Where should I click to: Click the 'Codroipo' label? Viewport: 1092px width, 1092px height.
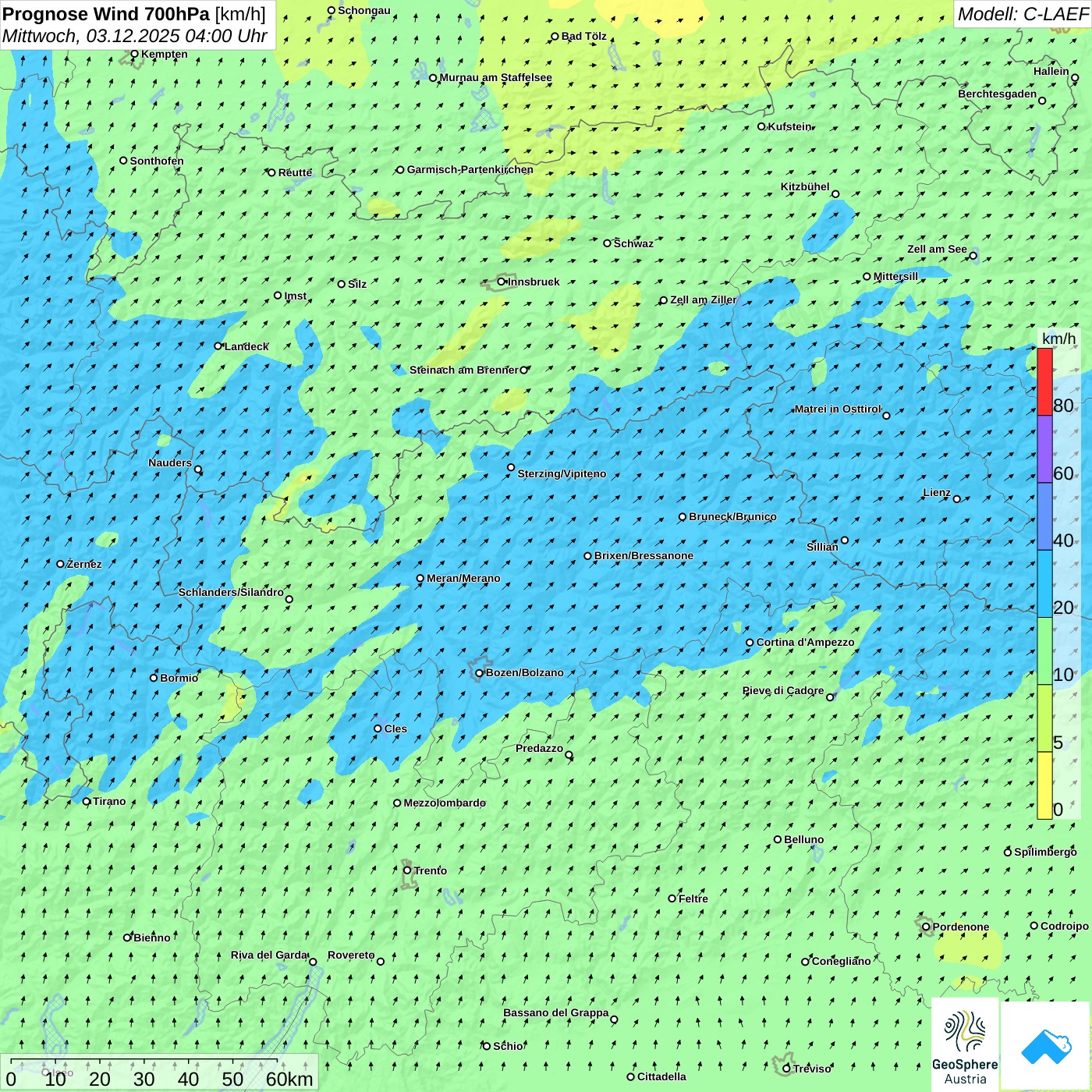click(x=1065, y=926)
